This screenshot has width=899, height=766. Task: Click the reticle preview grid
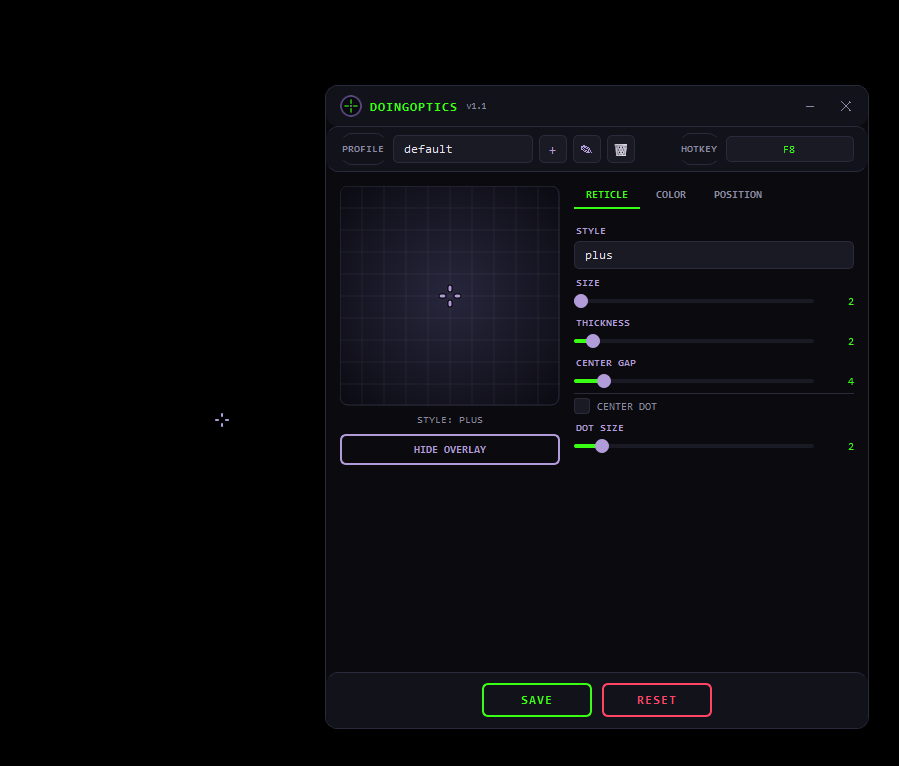(x=450, y=296)
